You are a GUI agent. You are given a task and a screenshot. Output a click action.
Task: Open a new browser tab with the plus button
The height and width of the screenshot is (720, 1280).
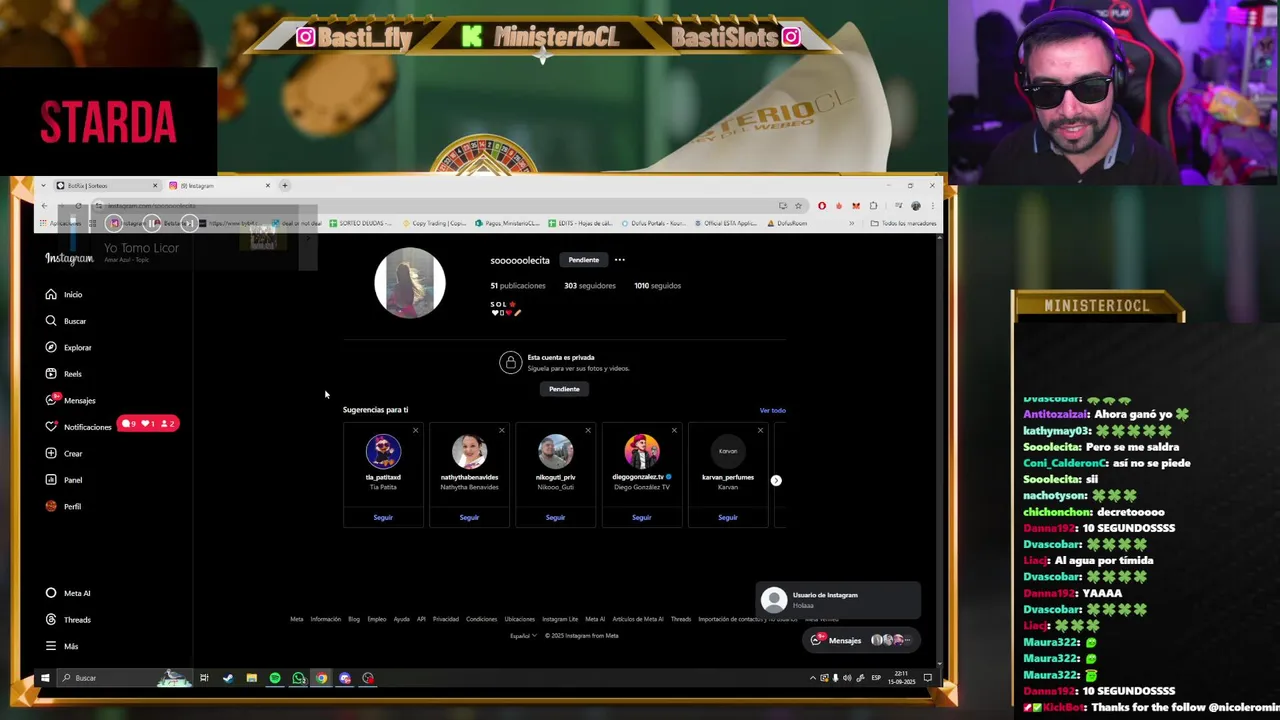point(284,185)
